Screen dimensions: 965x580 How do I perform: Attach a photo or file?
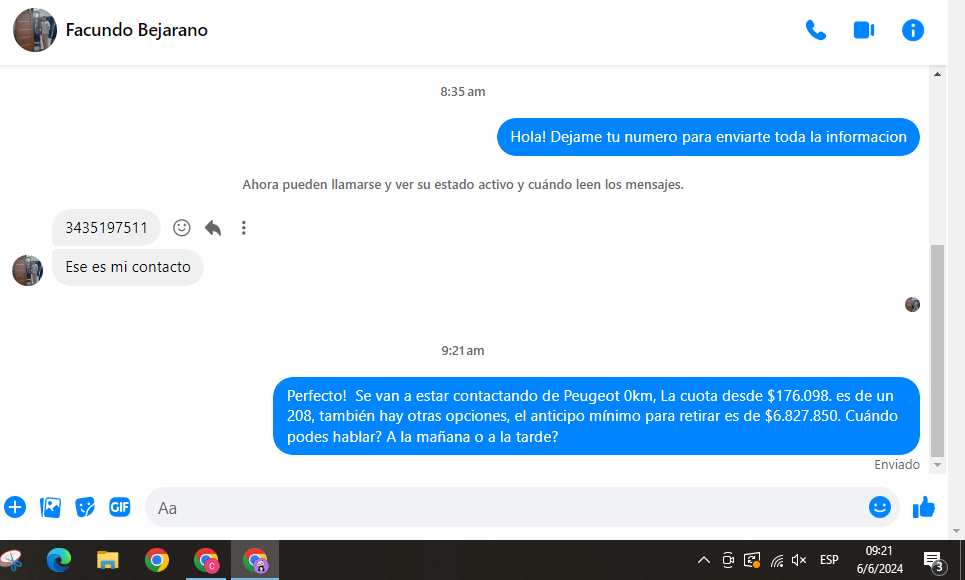pyautogui.click(x=50, y=507)
